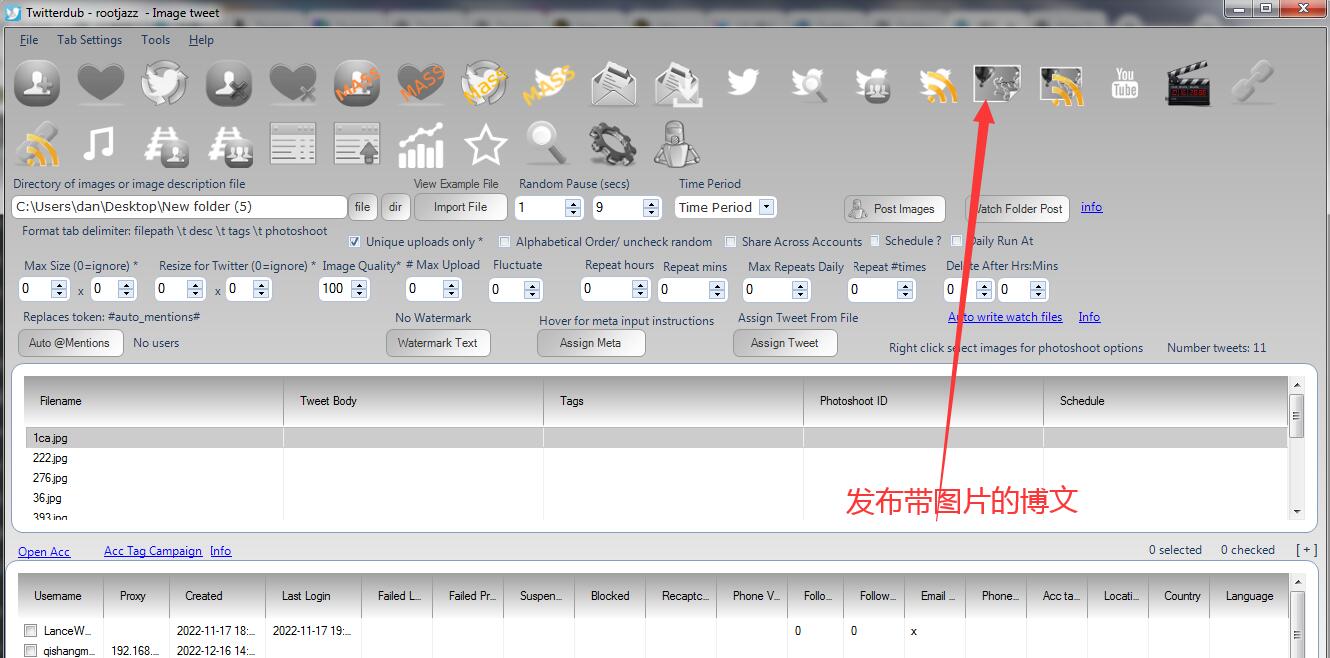
Task: Uncheck Unique uploads only checkbox
Action: click(x=354, y=242)
